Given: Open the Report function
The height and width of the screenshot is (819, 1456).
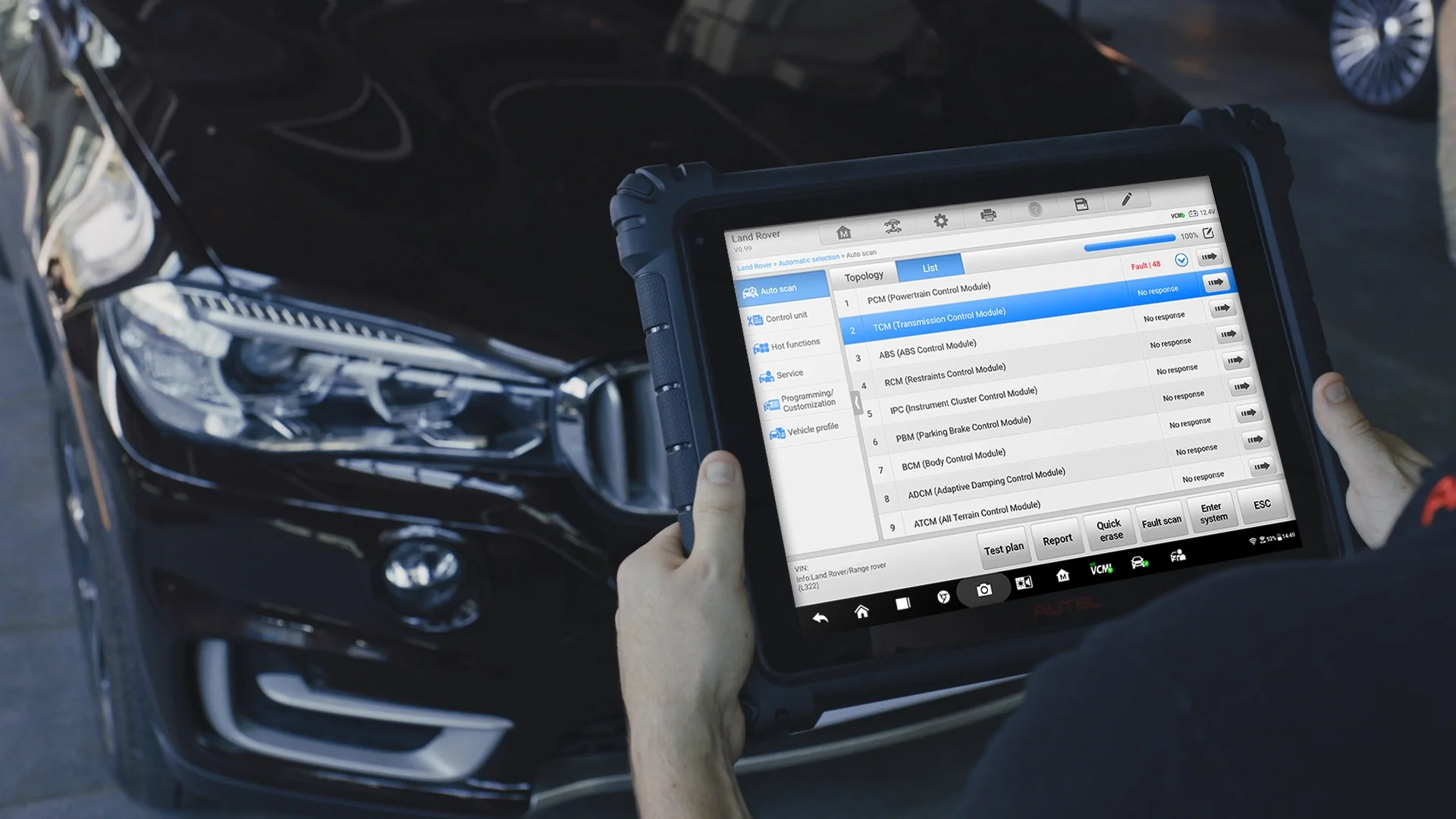Looking at the screenshot, I should [x=1057, y=537].
